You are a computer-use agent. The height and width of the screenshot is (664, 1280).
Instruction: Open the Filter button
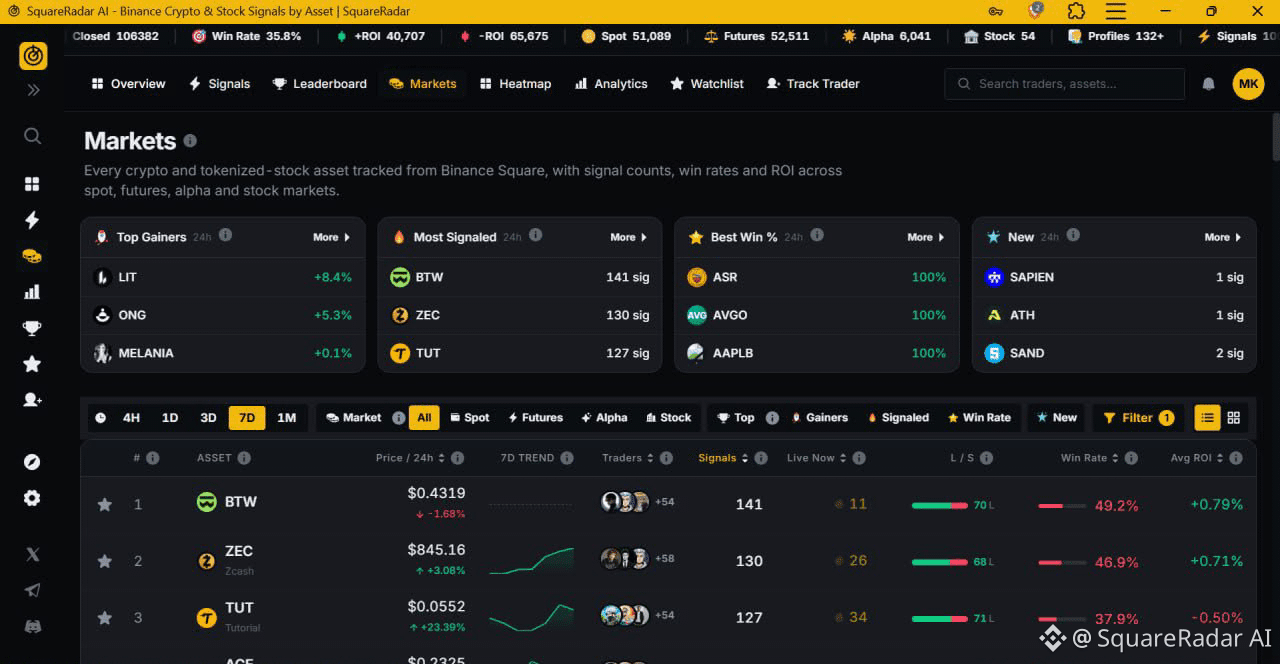point(1138,418)
